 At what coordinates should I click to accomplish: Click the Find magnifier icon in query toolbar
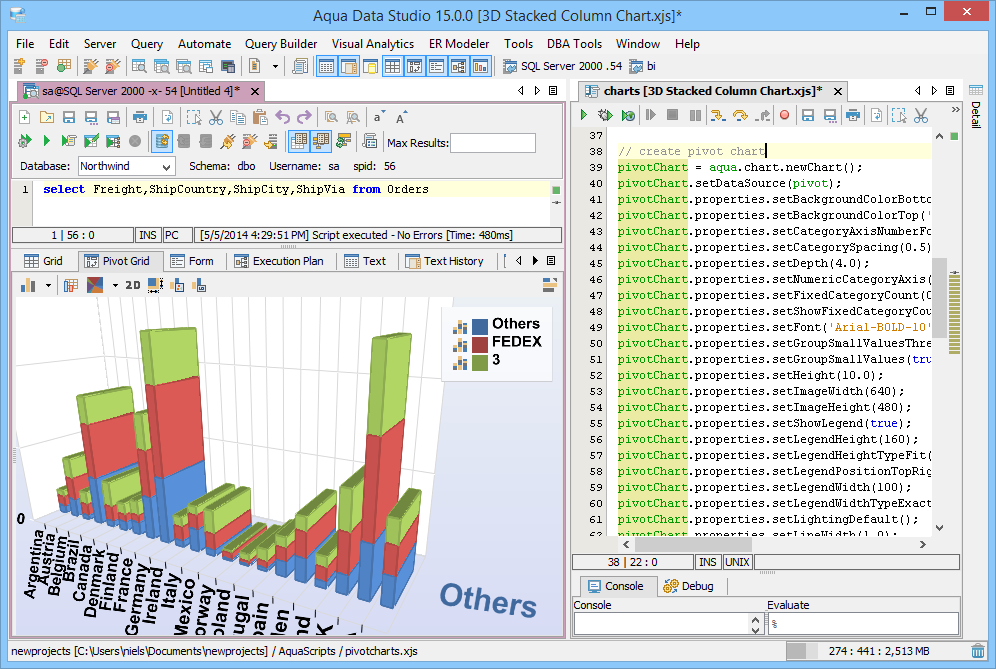331,117
